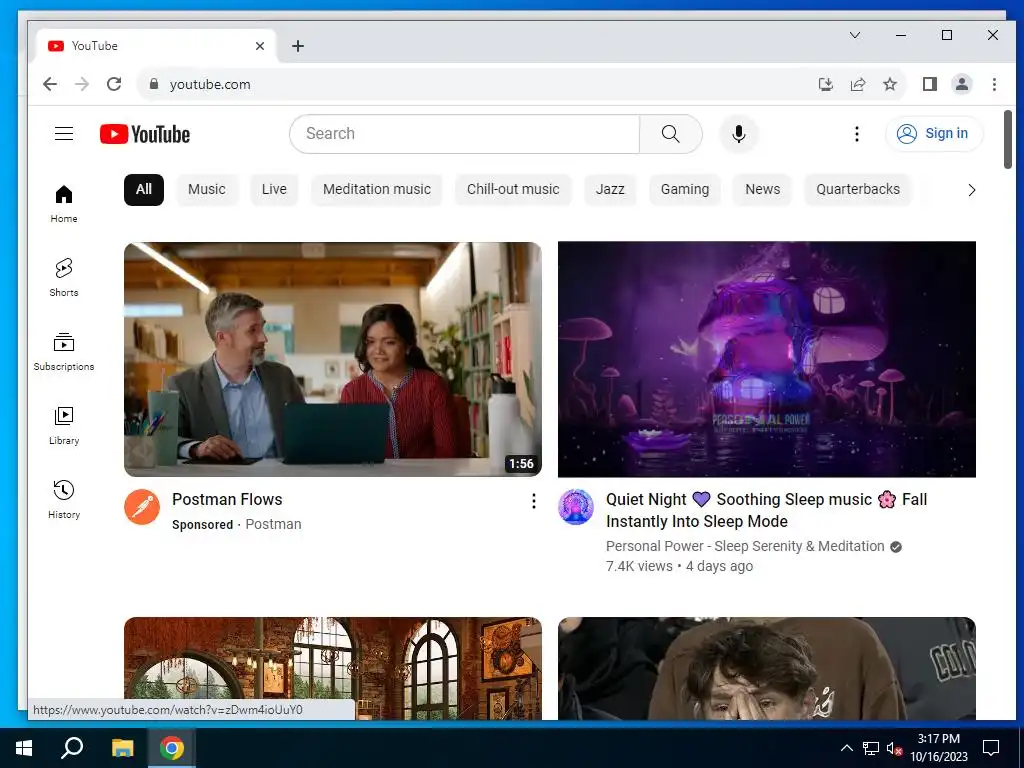
Task: Go to Home in sidebar
Action: coord(64,204)
